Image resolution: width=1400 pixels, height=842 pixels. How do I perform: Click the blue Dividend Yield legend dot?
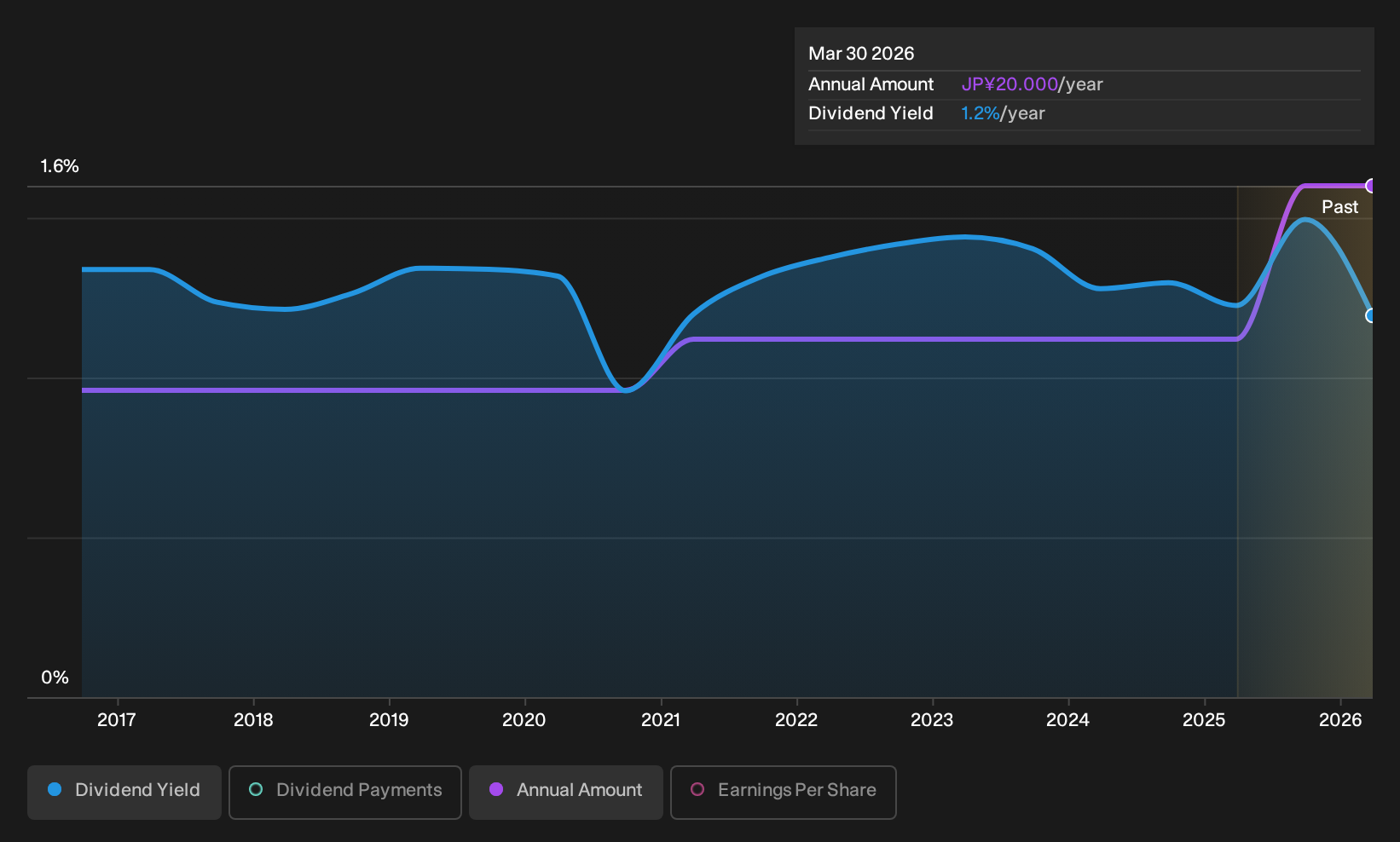click(55, 789)
